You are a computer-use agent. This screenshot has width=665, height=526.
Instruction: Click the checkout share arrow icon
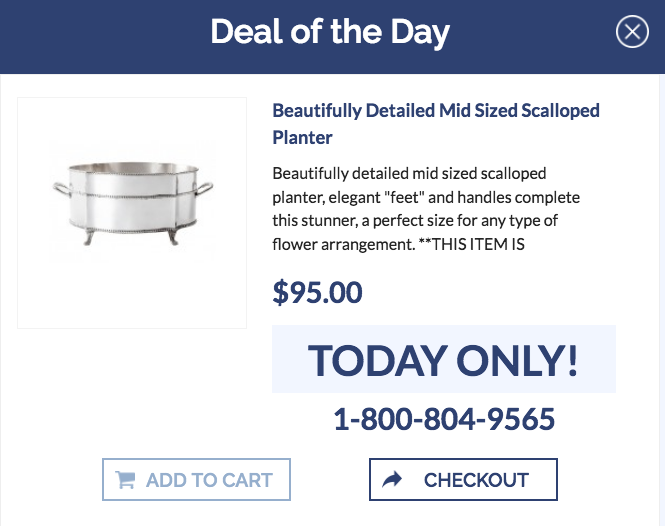[x=393, y=480]
